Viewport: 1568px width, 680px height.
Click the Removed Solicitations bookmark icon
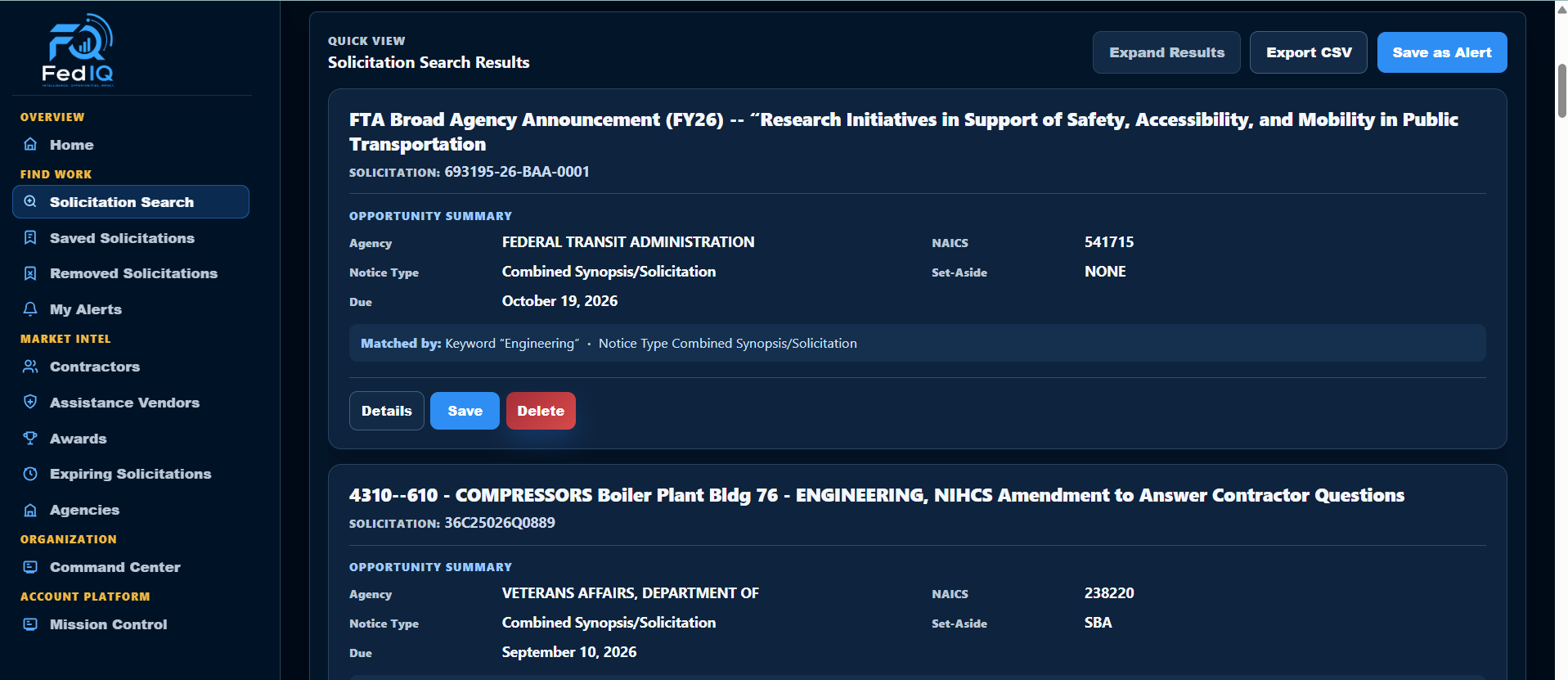(30, 273)
